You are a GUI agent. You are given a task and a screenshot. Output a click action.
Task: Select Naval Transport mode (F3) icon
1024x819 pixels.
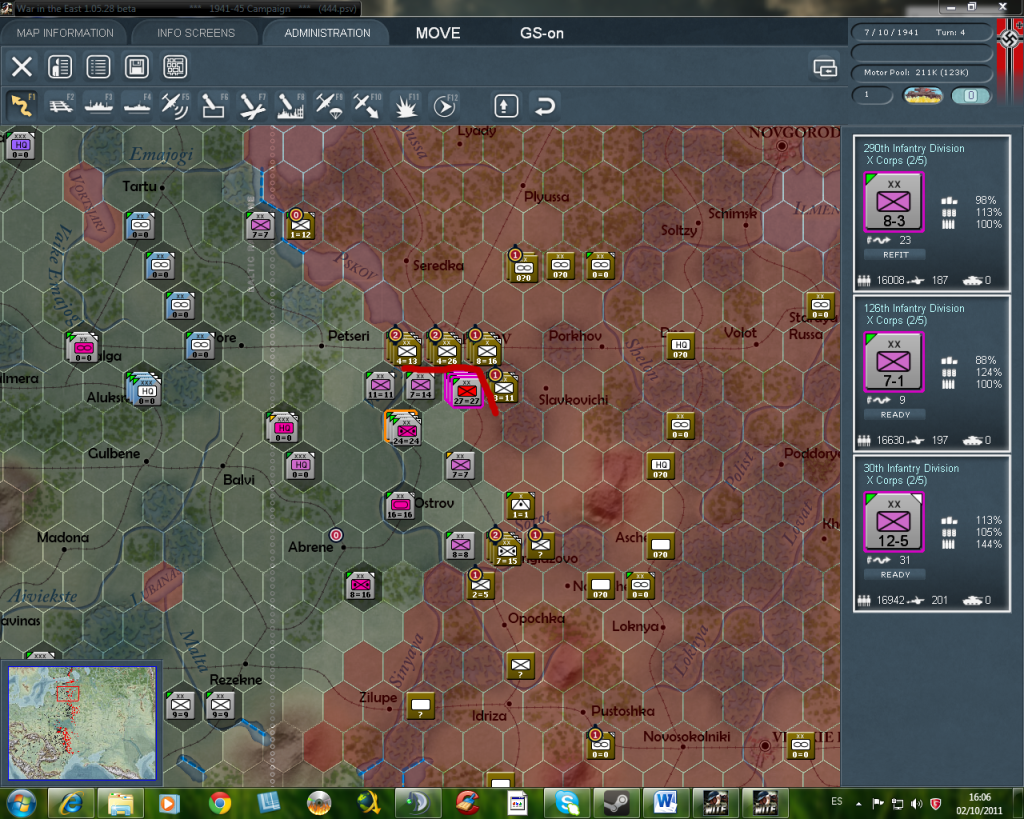pyautogui.click(x=99, y=105)
